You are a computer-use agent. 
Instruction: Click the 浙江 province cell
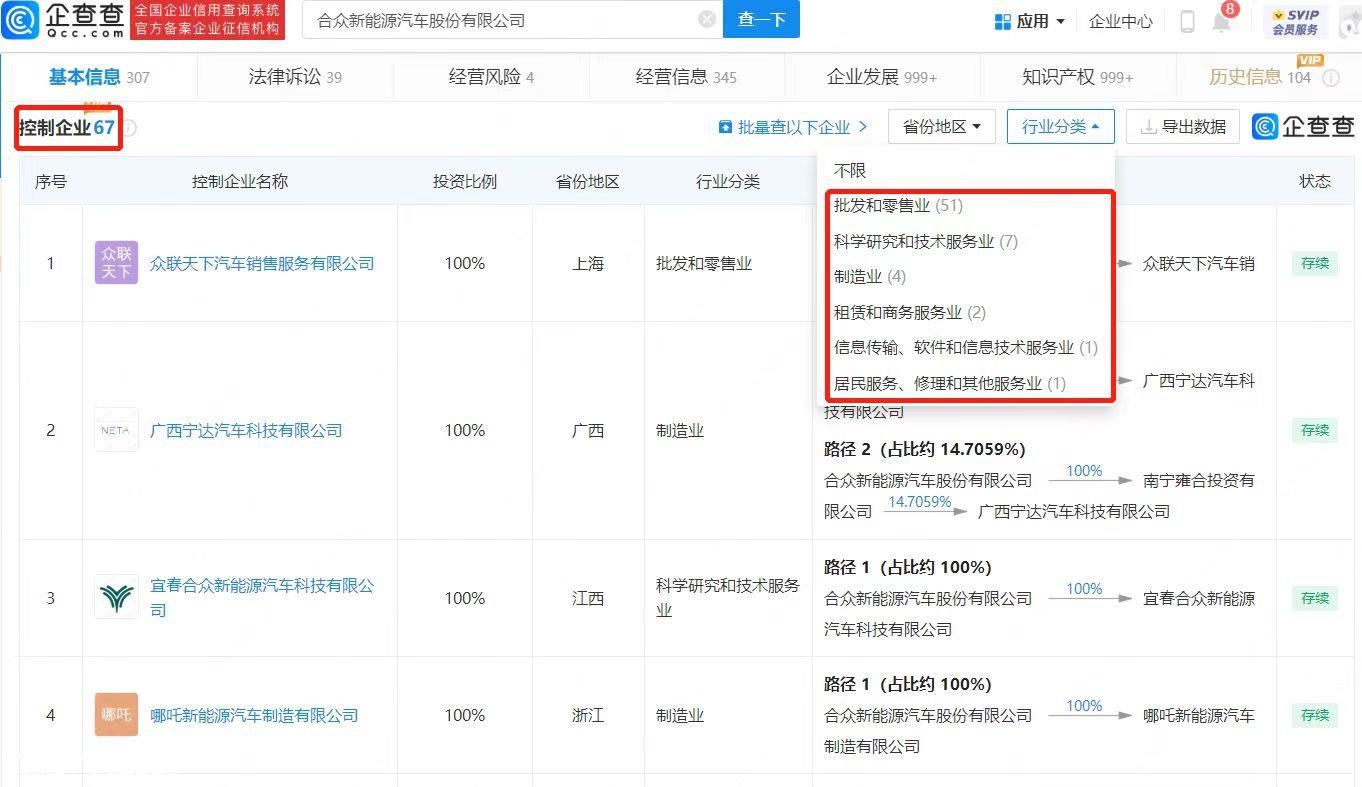(x=588, y=715)
